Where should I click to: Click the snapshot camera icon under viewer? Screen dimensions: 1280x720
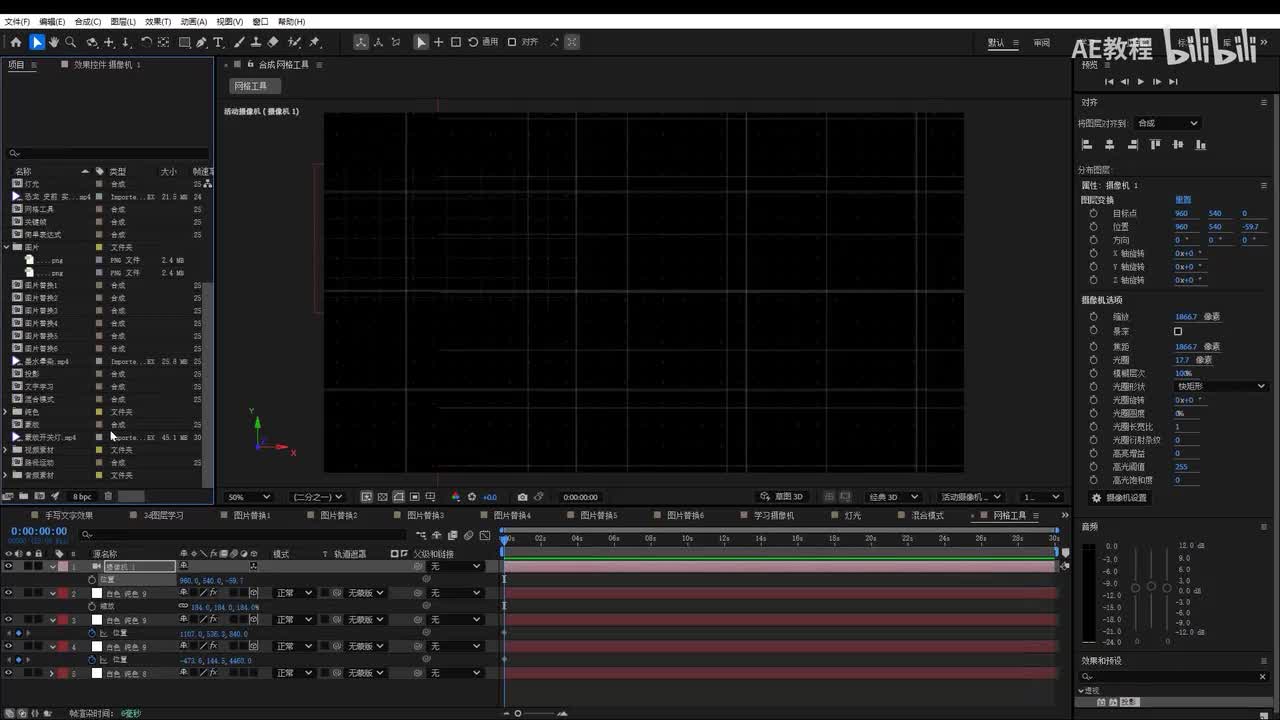point(522,497)
